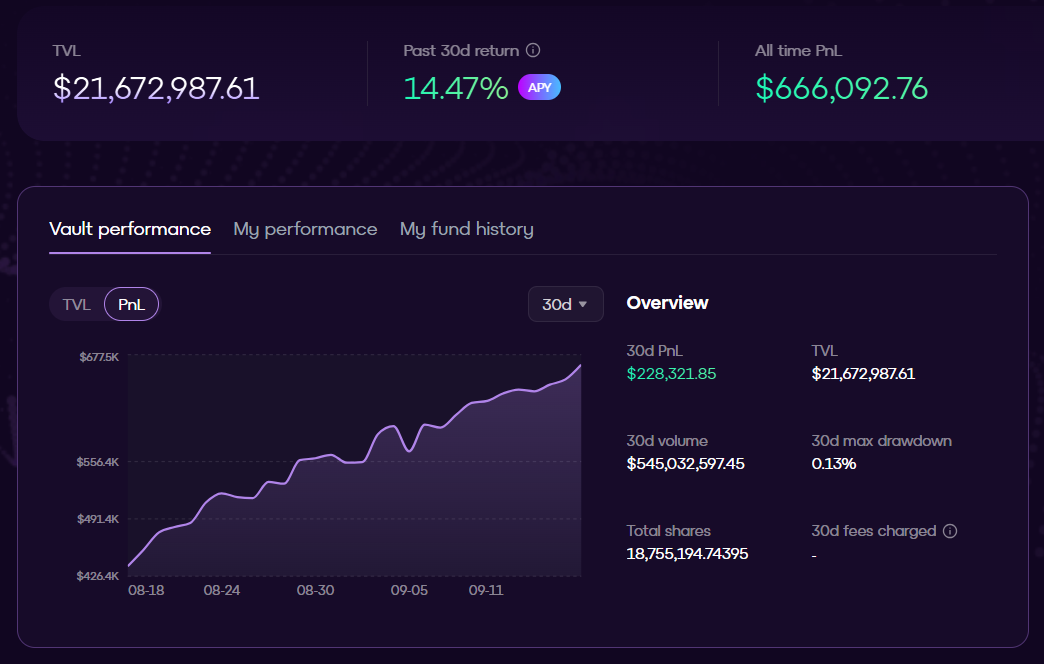Viewport: 1044px width, 664px height.
Task: Click the 30d volume figure in Overview
Action: [x=685, y=464]
